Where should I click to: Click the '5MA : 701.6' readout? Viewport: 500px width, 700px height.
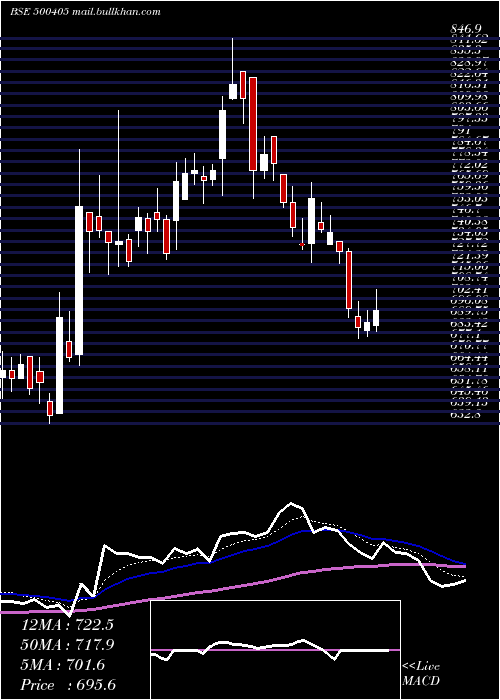(62, 665)
